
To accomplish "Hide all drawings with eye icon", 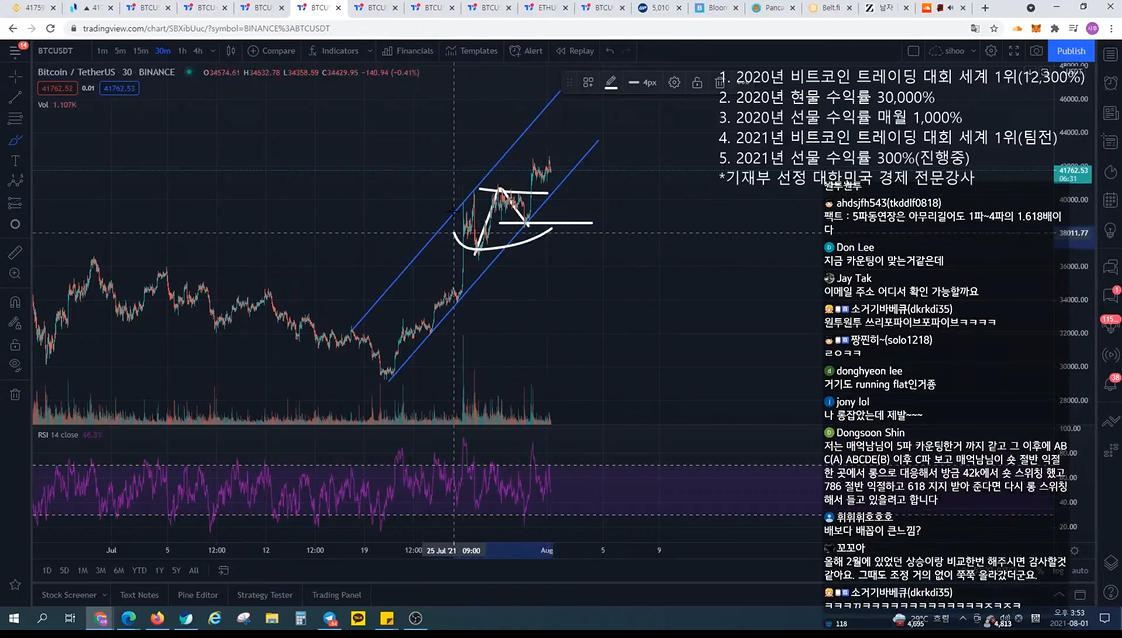I will pyautogui.click(x=15, y=365).
